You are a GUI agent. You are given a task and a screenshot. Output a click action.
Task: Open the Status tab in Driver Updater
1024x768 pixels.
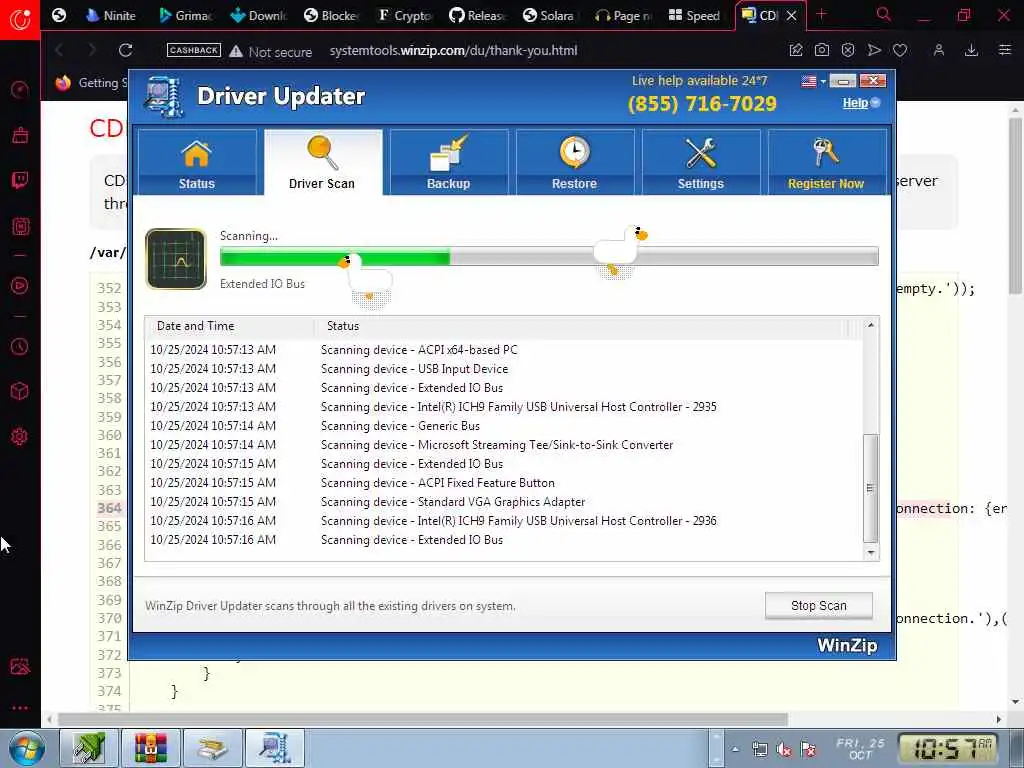pyautogui.click(x=197, y=162)
